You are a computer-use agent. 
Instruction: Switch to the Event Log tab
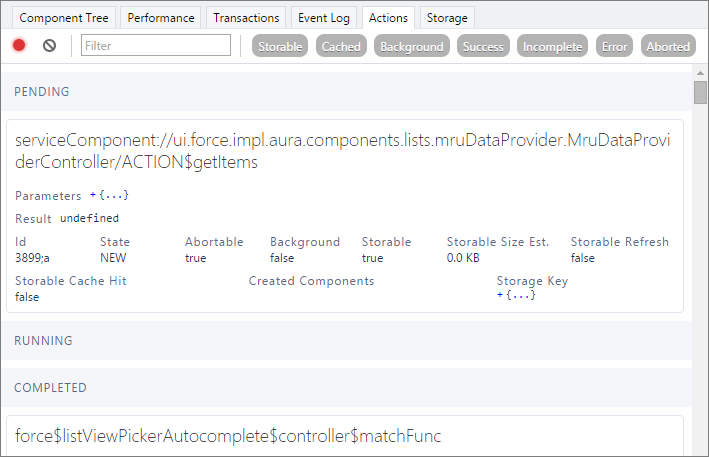(324, 18)
